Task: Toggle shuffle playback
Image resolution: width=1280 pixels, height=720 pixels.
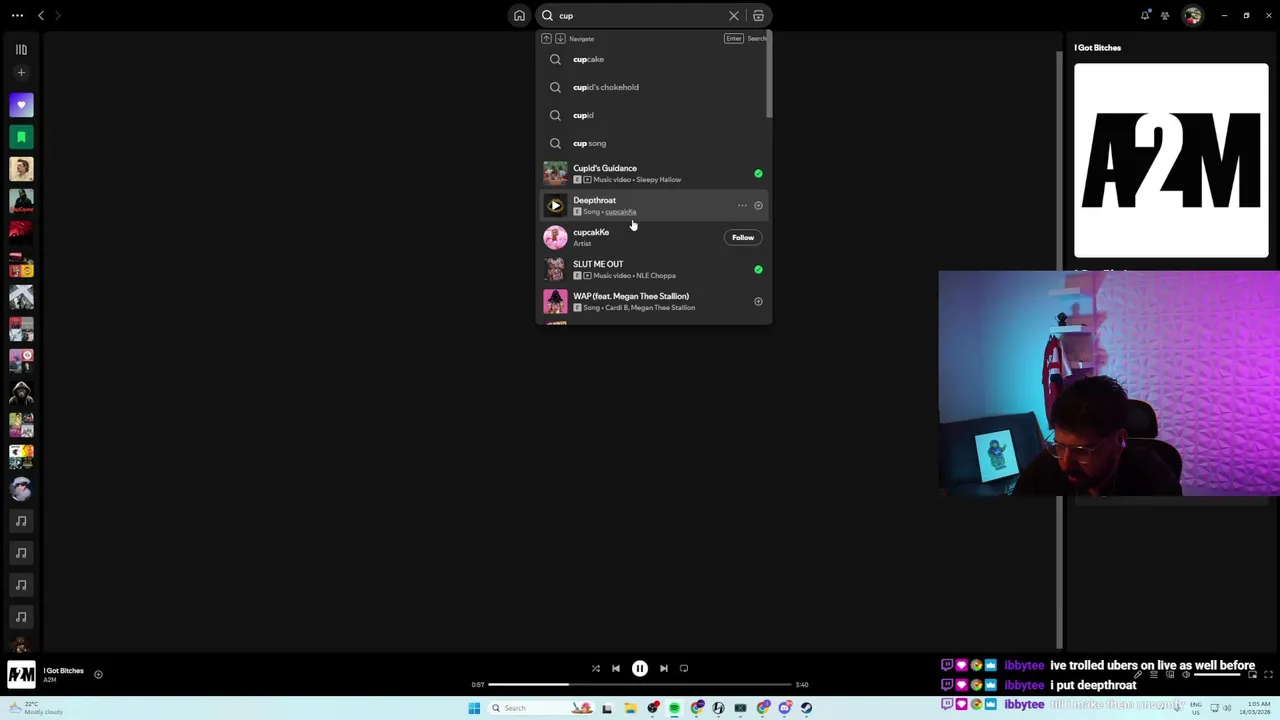Action: 595,668
